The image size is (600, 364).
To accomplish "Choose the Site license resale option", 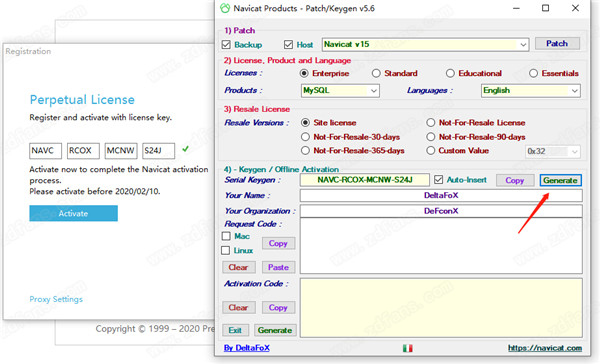I will (x=305, y=122).
